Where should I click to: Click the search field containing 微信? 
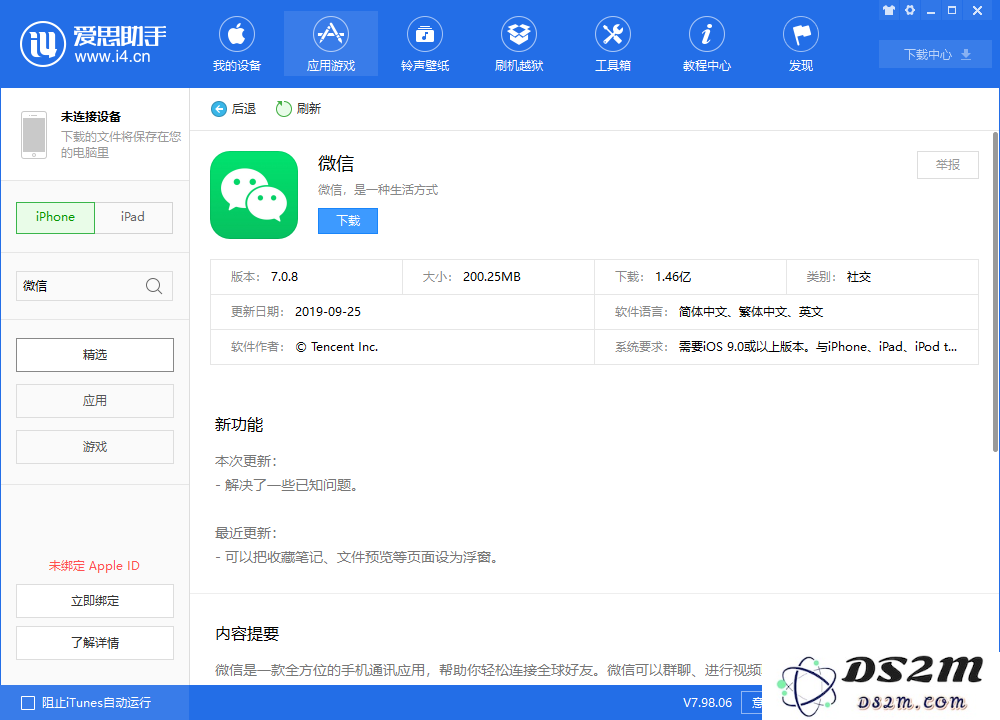pos(94,286)
